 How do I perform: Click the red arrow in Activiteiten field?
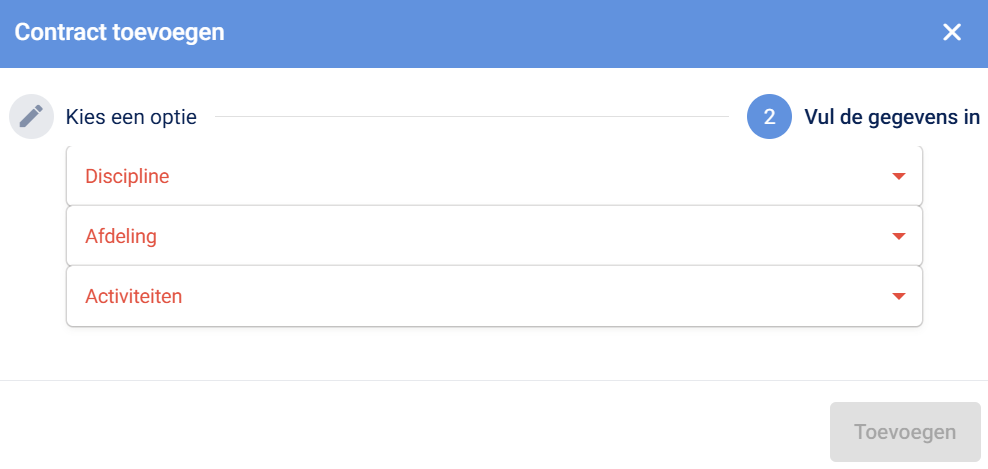pyautogui.click(x=898, y=297)
